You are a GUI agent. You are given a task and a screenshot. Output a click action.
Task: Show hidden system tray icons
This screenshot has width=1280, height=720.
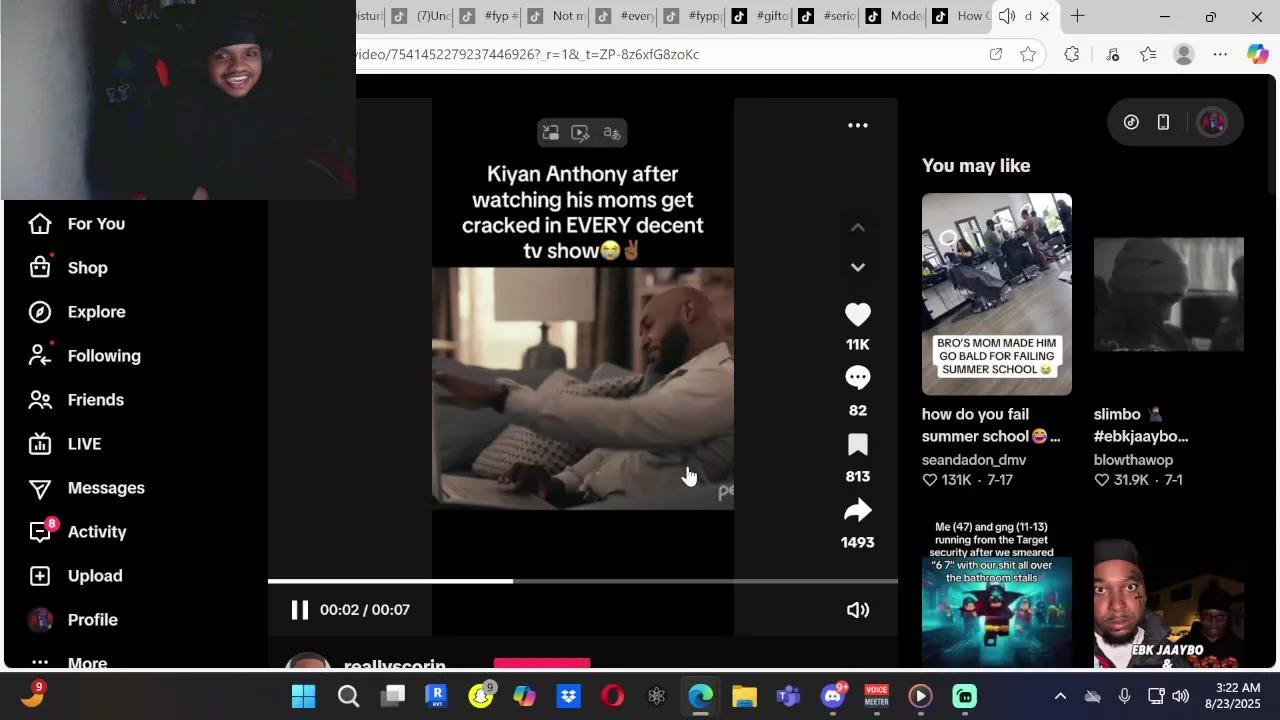click(1060, 696)
